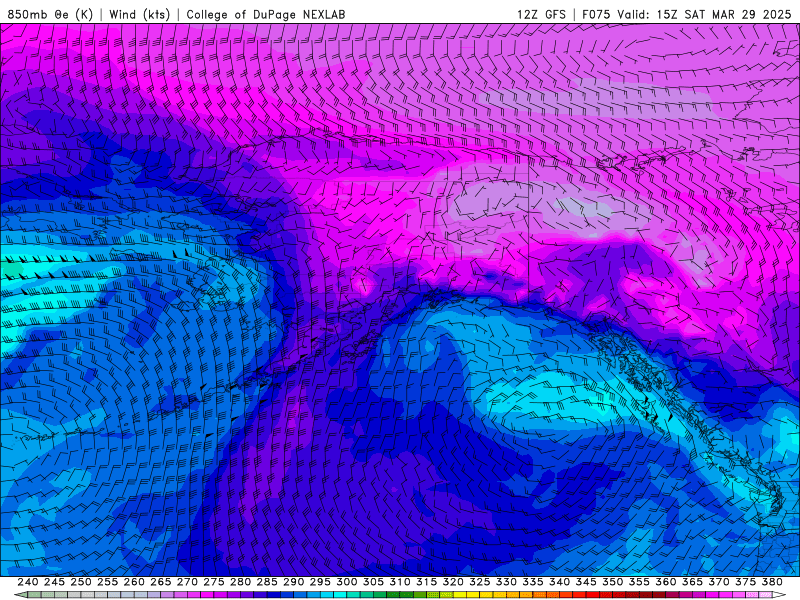
Task: Click the 350 legend value
Action: click(612, 582)
